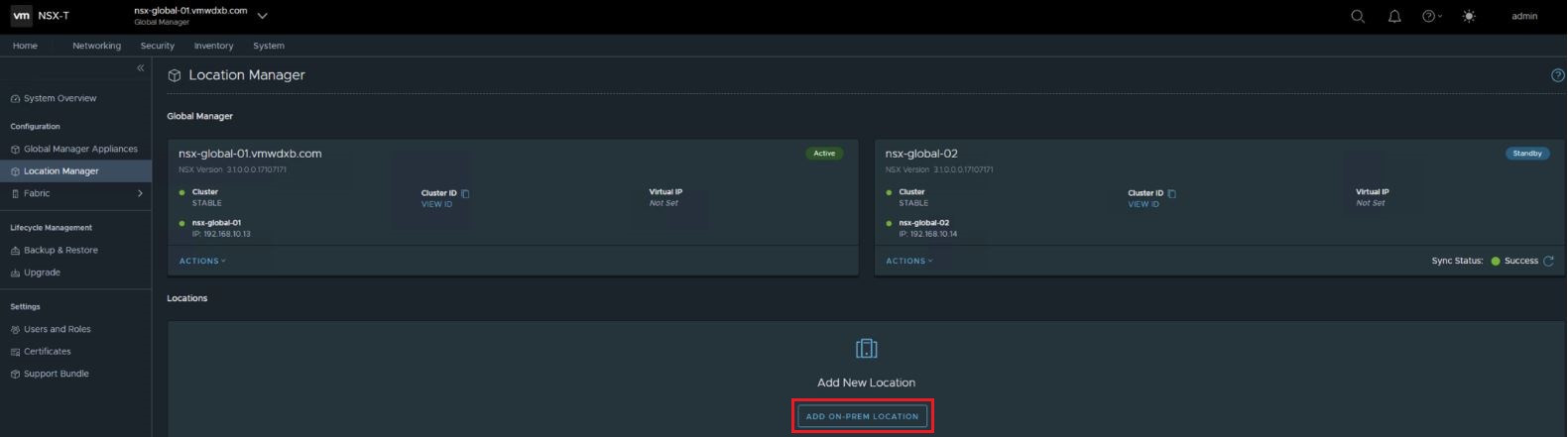This screenshot has height=437, width=1568.
Task: Collapse the left sidebar navigation
Action: [140, 68]
